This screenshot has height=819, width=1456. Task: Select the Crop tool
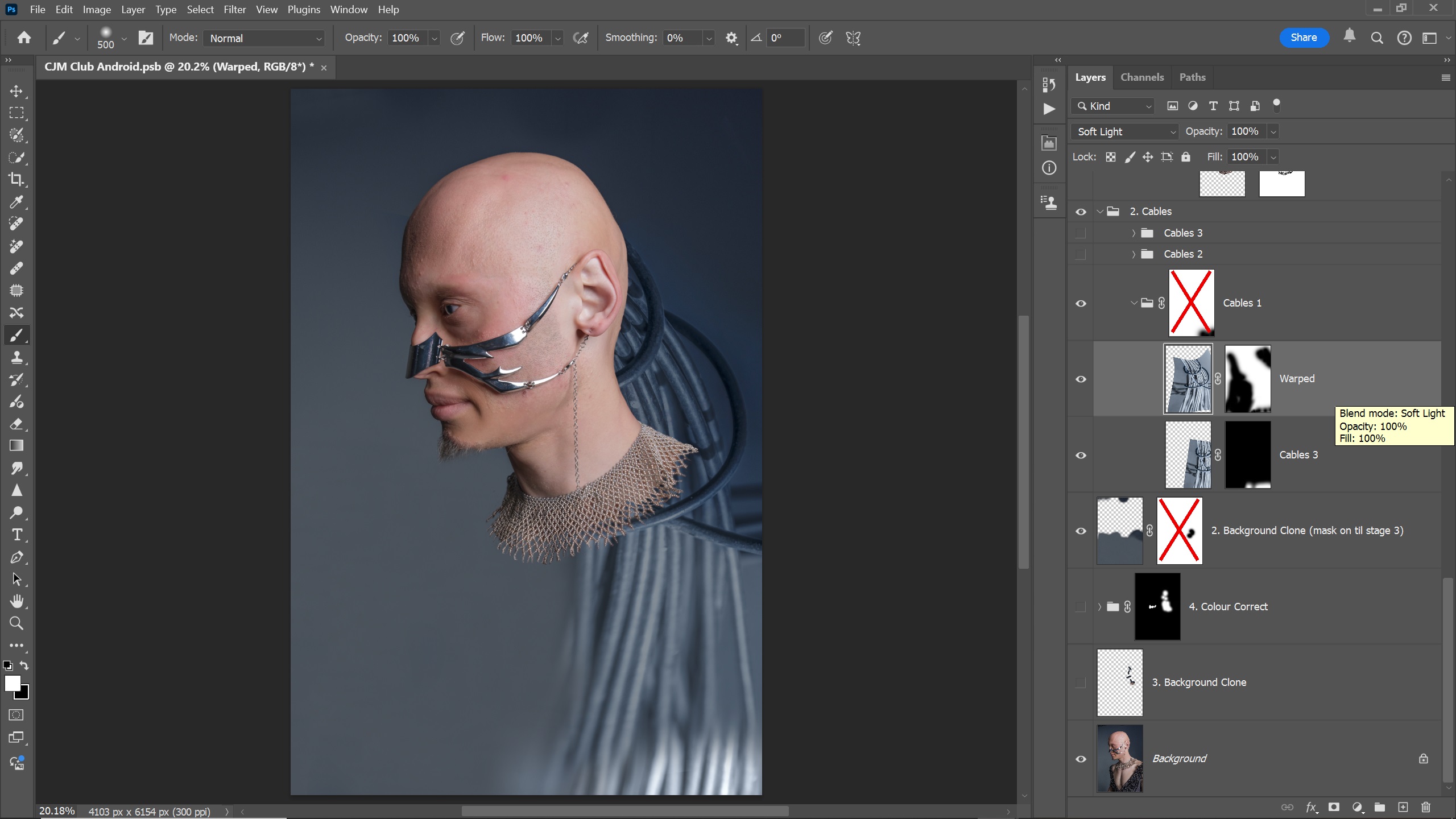click(x=16, y=180)
